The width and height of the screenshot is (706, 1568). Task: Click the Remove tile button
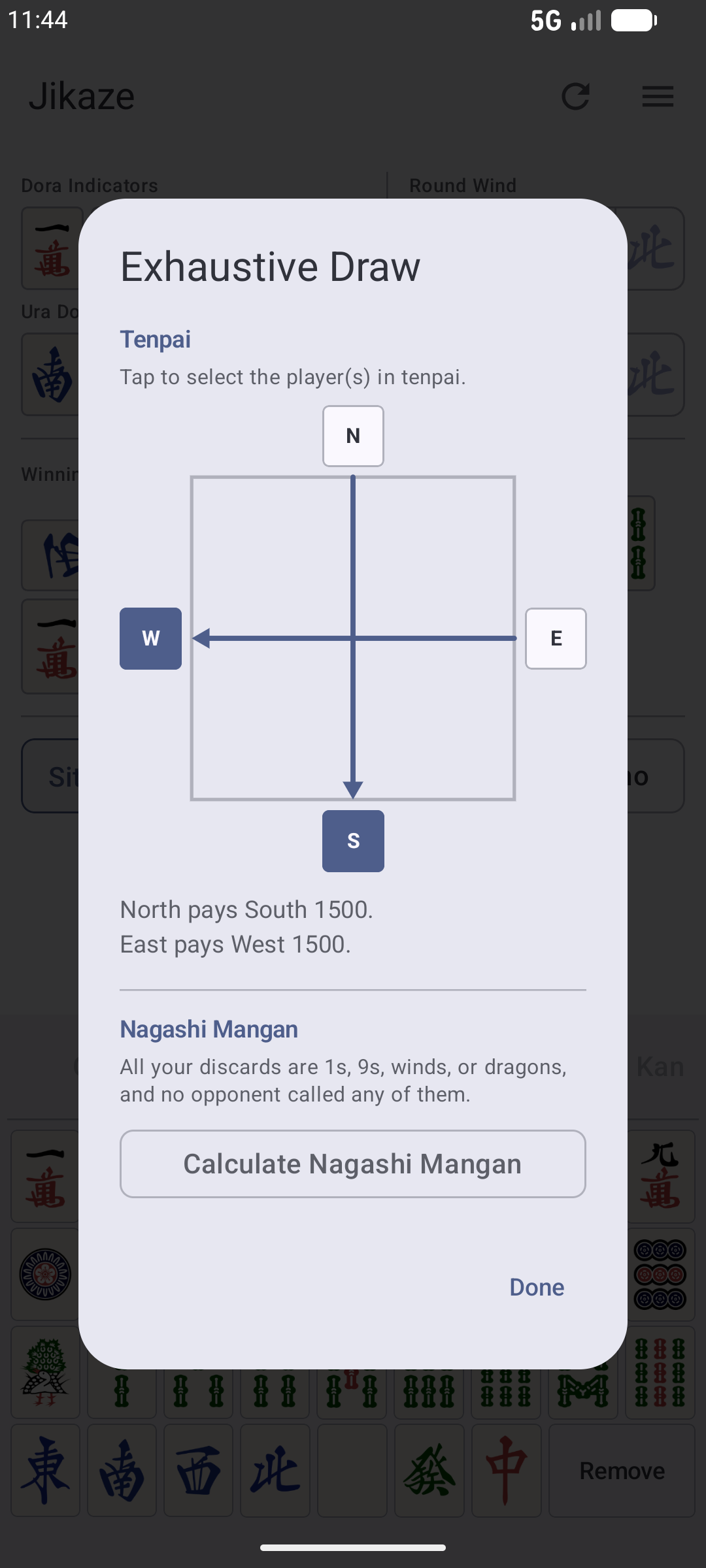(x=622, y=1470)
